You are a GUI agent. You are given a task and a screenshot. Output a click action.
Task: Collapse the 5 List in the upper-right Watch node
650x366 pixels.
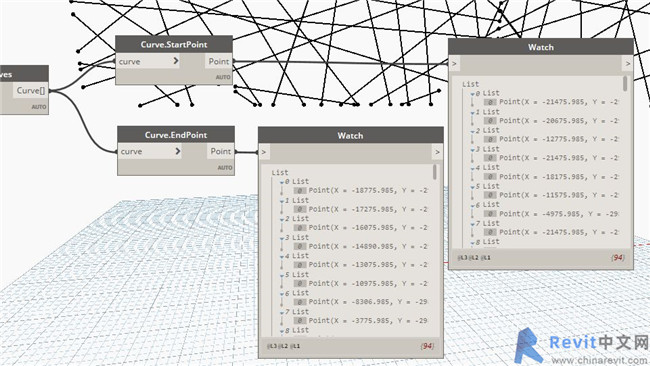click(x=472, y=187)
